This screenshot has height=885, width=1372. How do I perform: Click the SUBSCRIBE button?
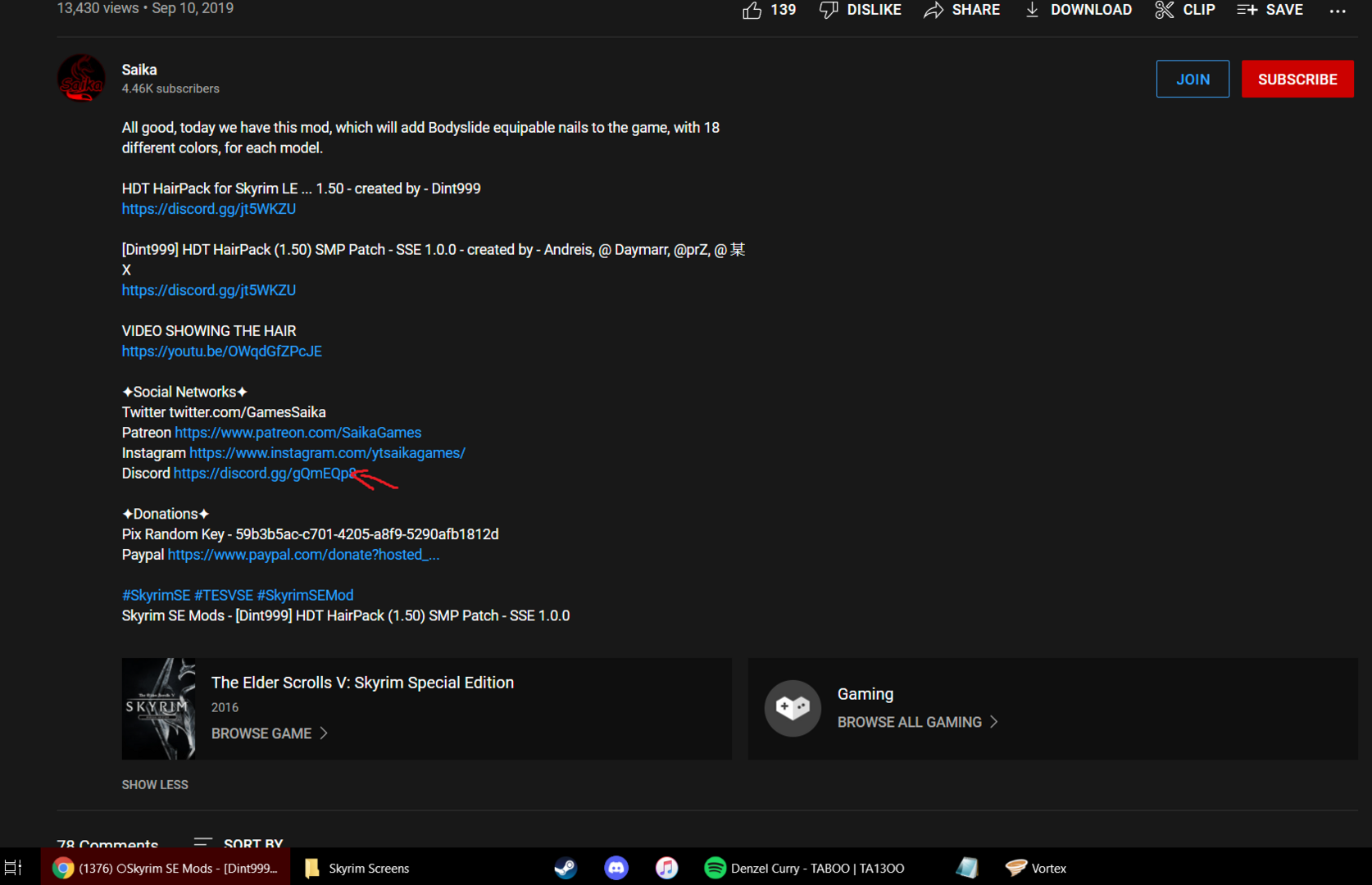(1297, 79)
